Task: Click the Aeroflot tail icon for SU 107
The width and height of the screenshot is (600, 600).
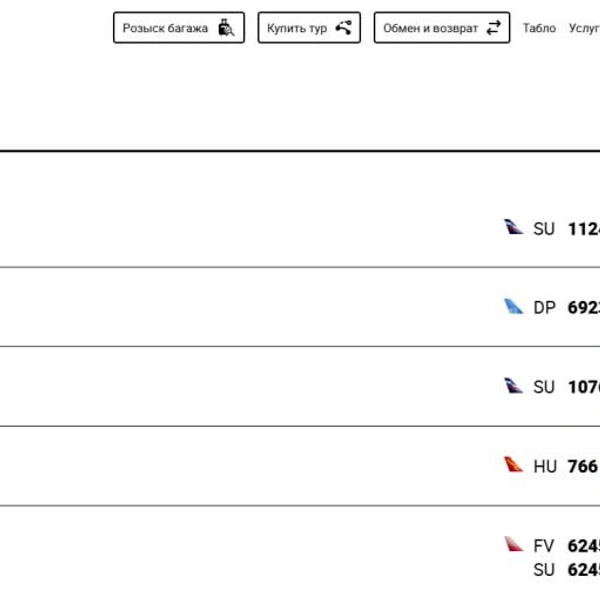Action: click(513, 385)
